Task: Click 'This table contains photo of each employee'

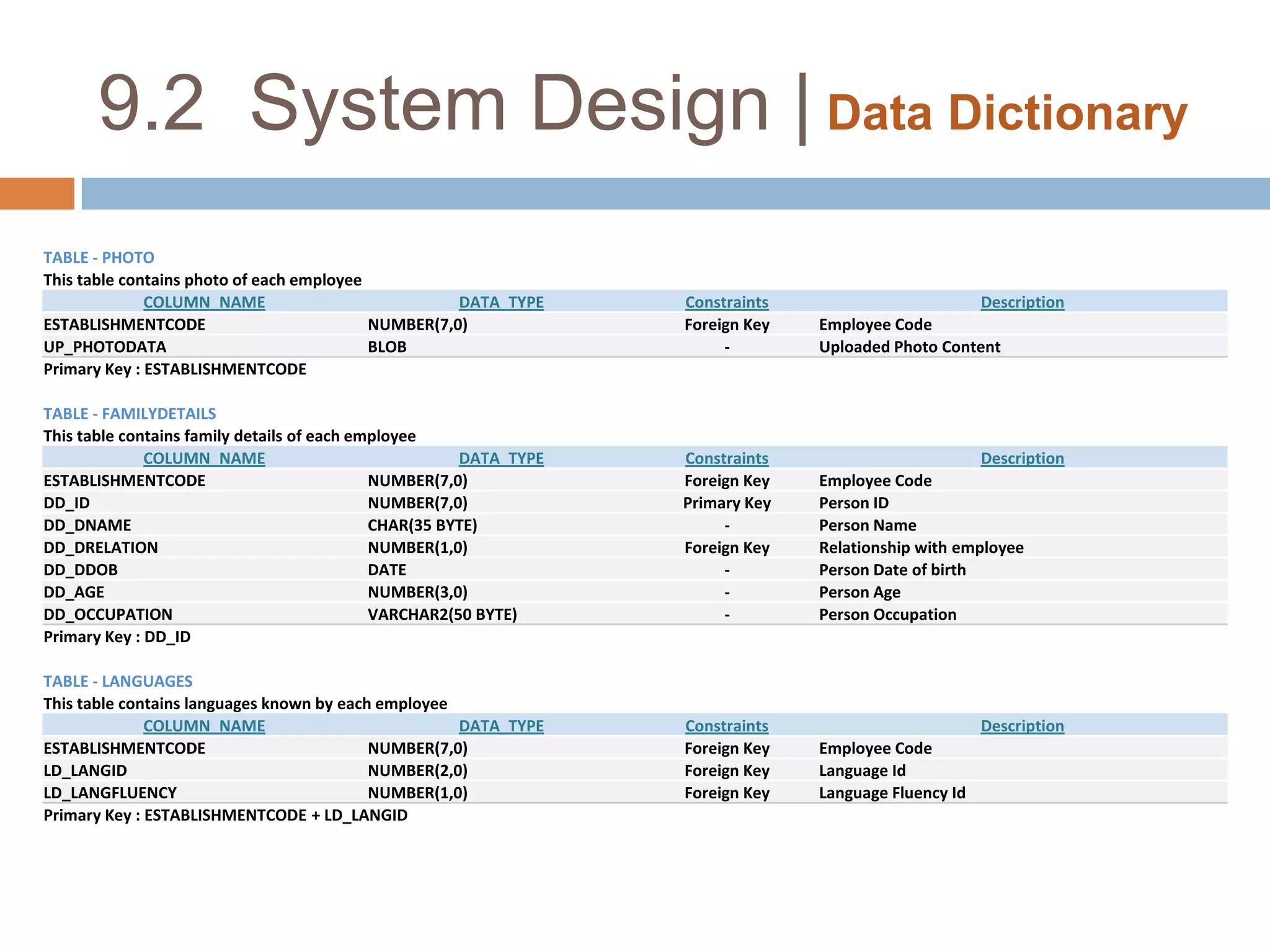Action: pyautogui.click(x=202, y=280)
